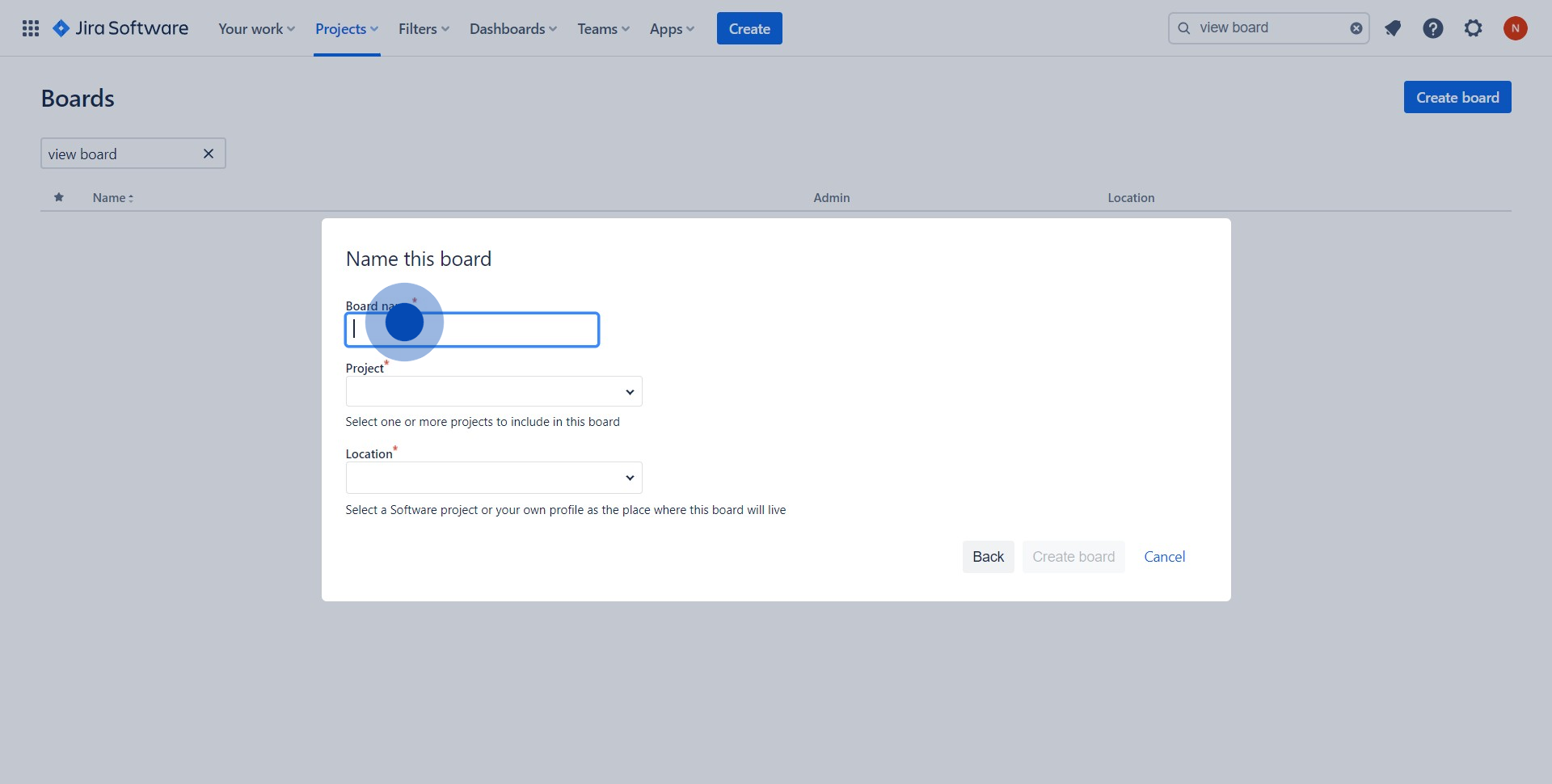
Task: Sort boards by Name column
Action: click(x=112, y=198)
